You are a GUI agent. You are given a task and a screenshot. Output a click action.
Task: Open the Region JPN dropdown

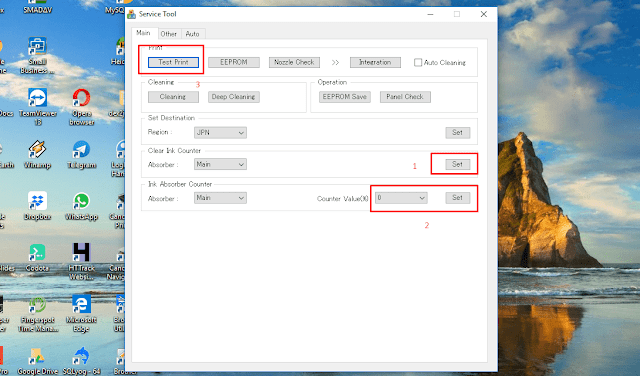pos(220,133)
